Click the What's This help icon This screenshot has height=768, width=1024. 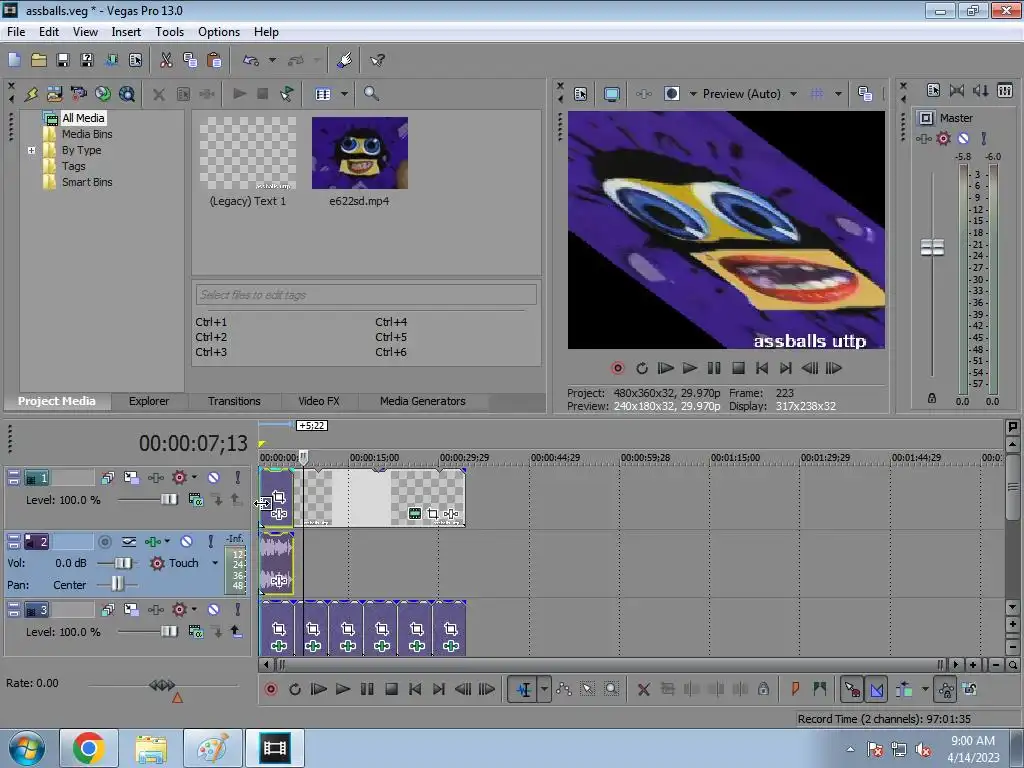coord(377,60)
